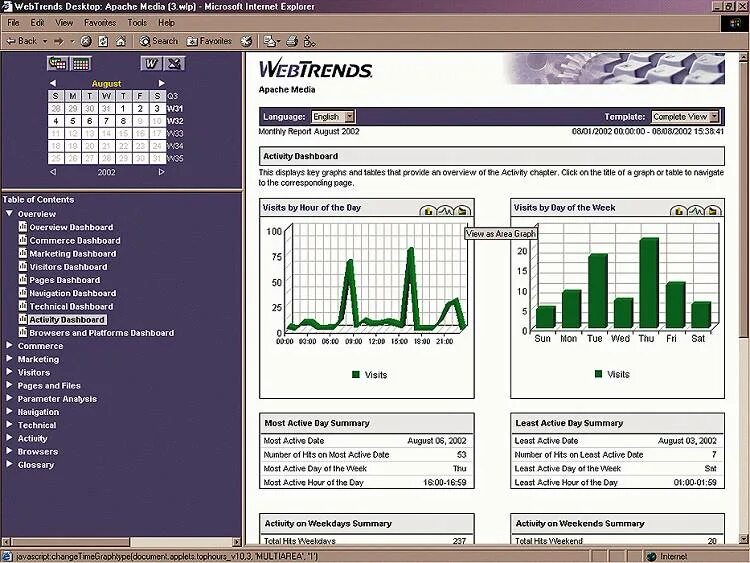Go to the previous year arrow beside 2002
The image size is (750, 563).
point(53,172)
